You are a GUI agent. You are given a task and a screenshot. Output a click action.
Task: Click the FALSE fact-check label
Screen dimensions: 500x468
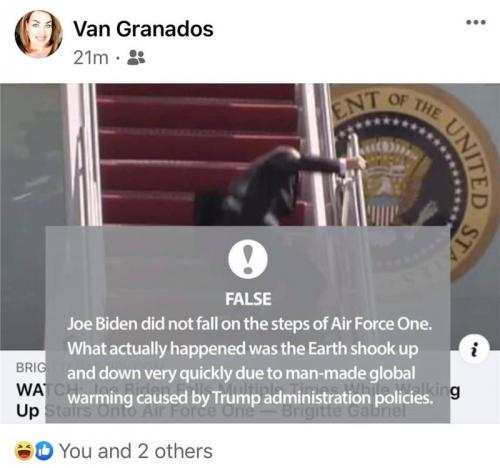[x=248, y=299]
